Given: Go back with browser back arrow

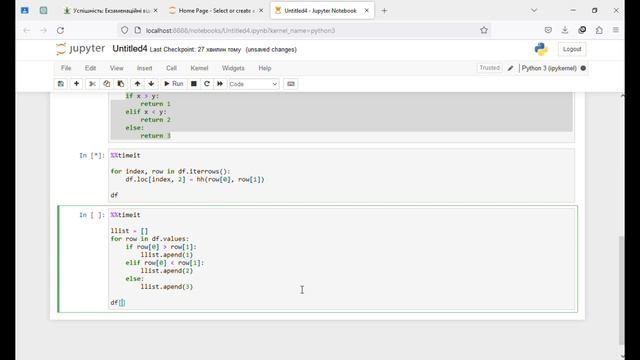Looking at the screenshot, I should (x=27, y=30).
